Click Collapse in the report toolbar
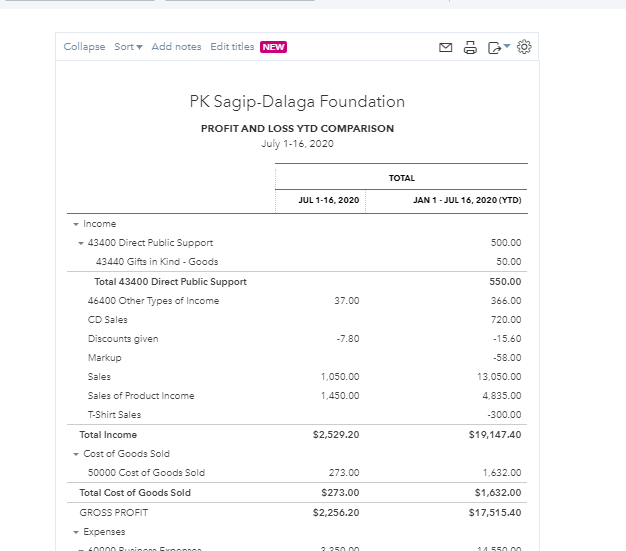This screenshot has height=551, width=626. pyautogui.click(x=84, y=47)
